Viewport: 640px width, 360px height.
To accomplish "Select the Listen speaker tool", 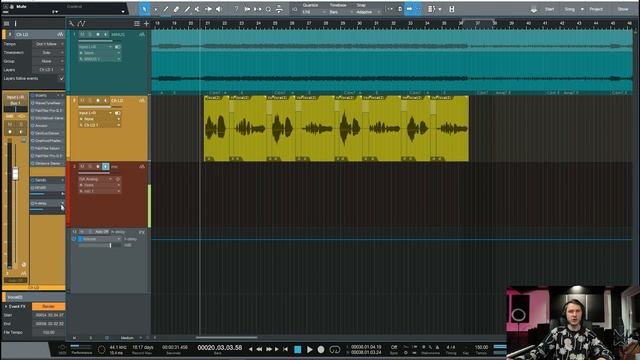I will click(x=219, y=9).
